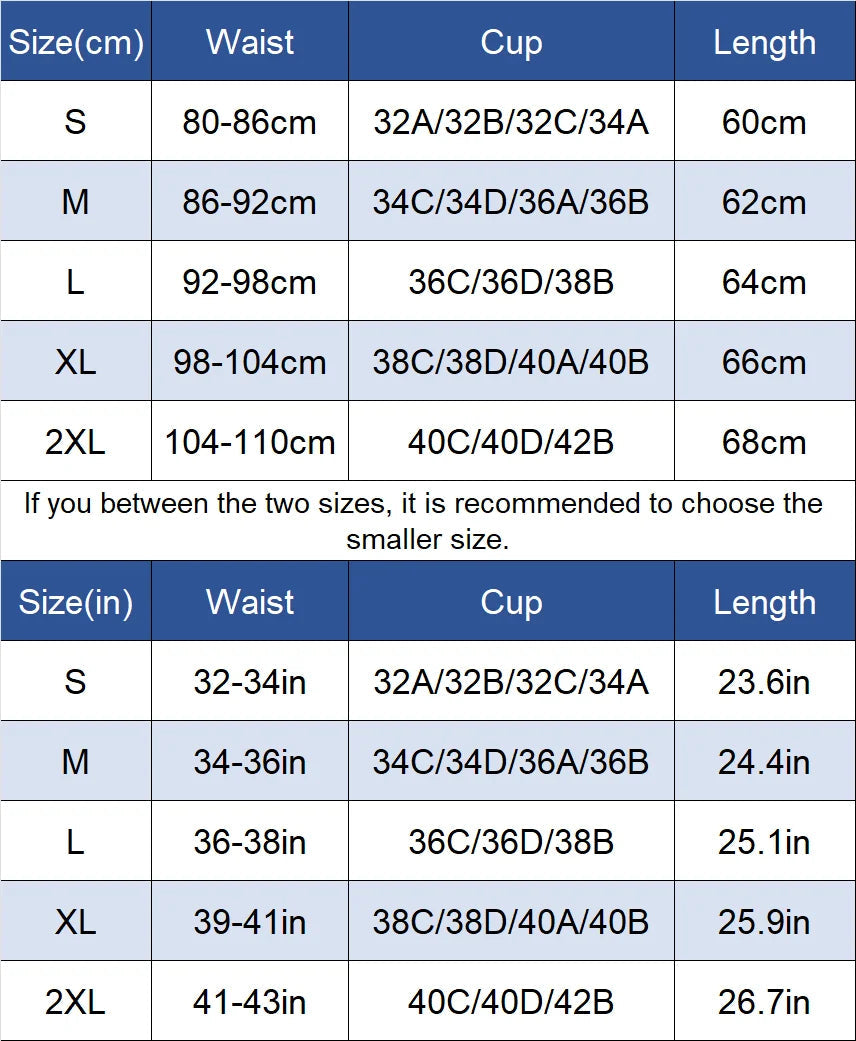This screenshot has width=856, height=1041.
Task: Select the 32-34in waist cell
Action: tap(249, 682)
